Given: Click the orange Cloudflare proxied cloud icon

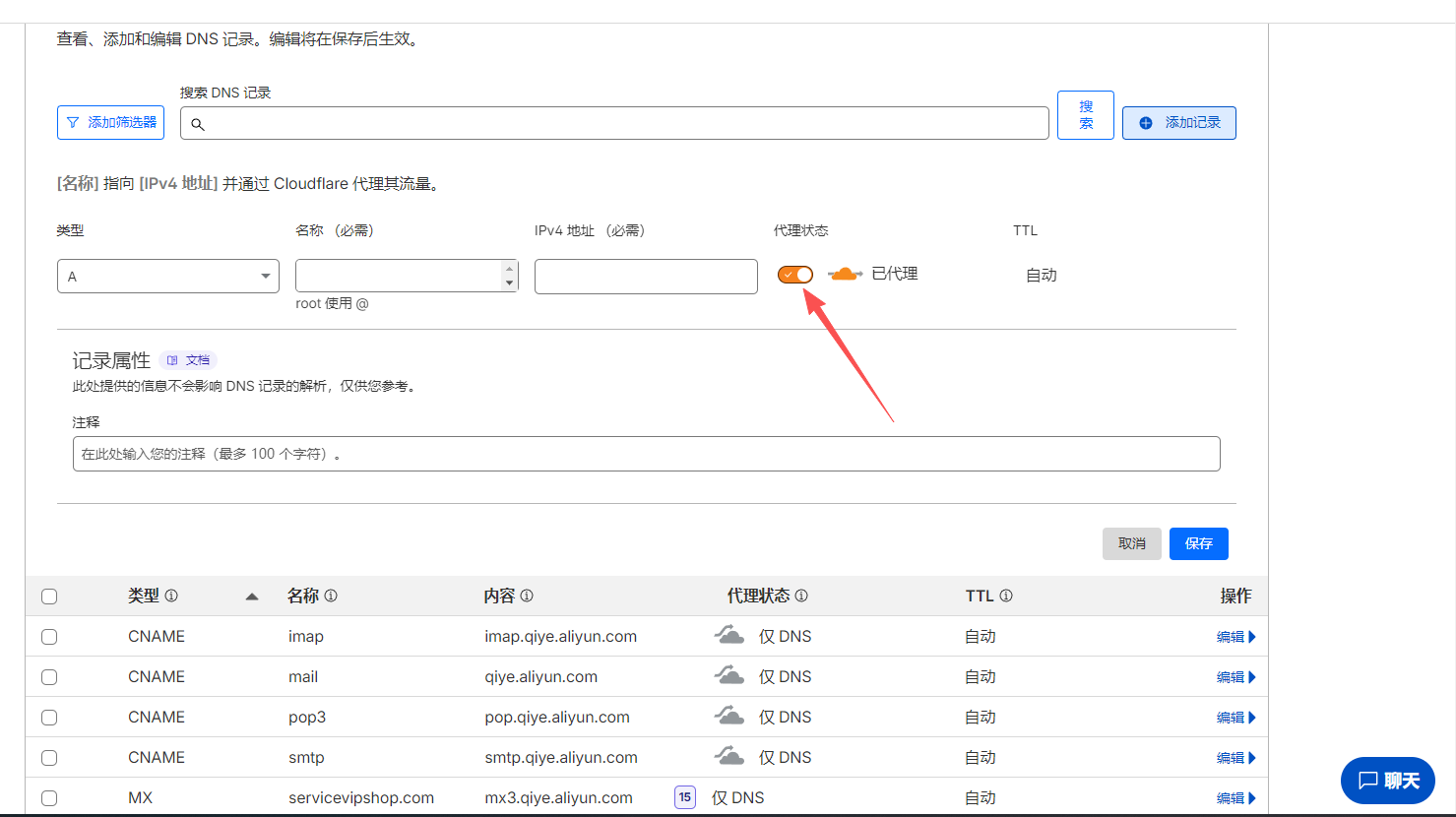Looking at the screenshot, I should pyautogui.click(x=845, y=275).
